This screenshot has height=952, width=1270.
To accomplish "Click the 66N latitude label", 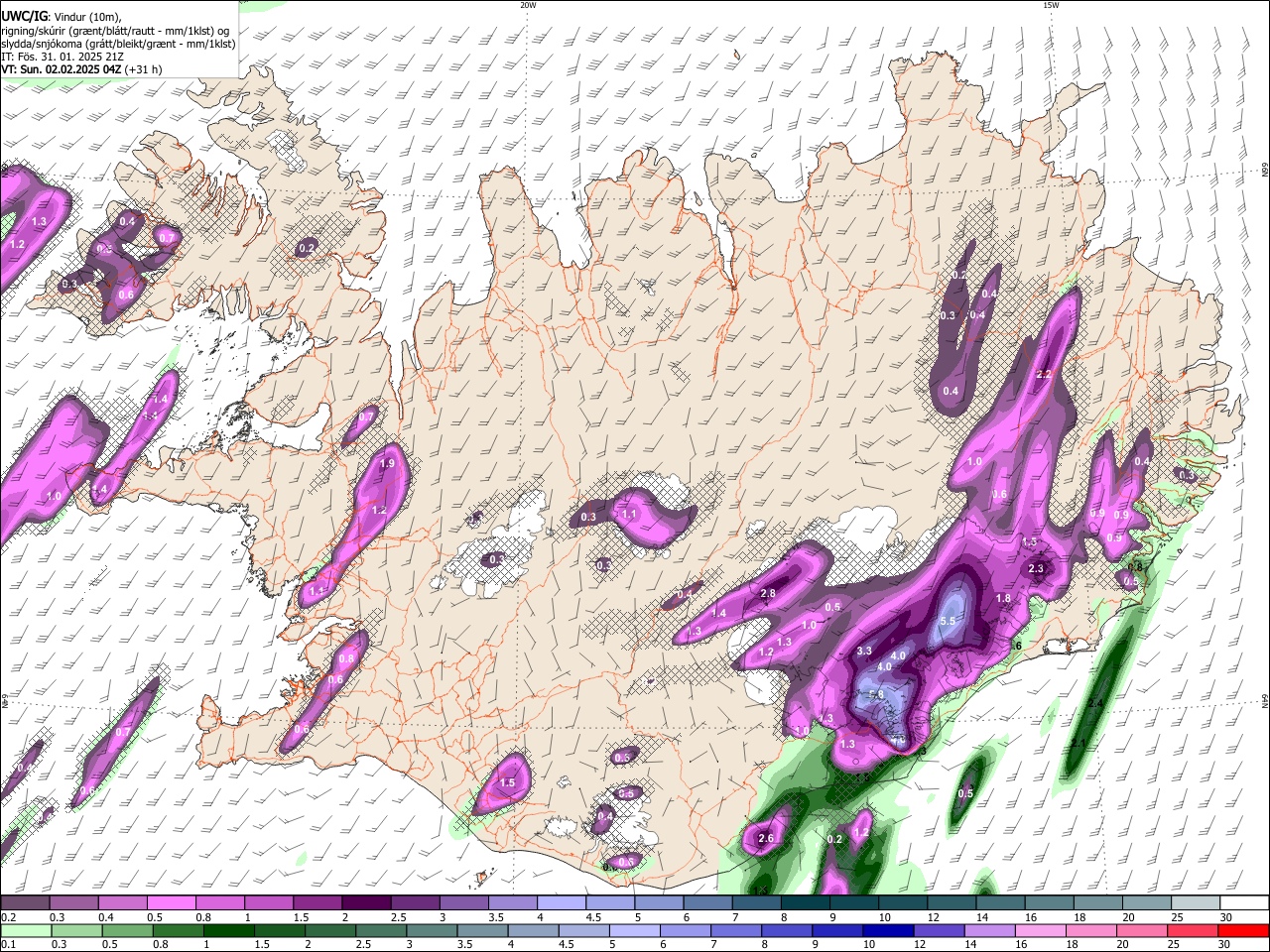I will [1265, 172].
